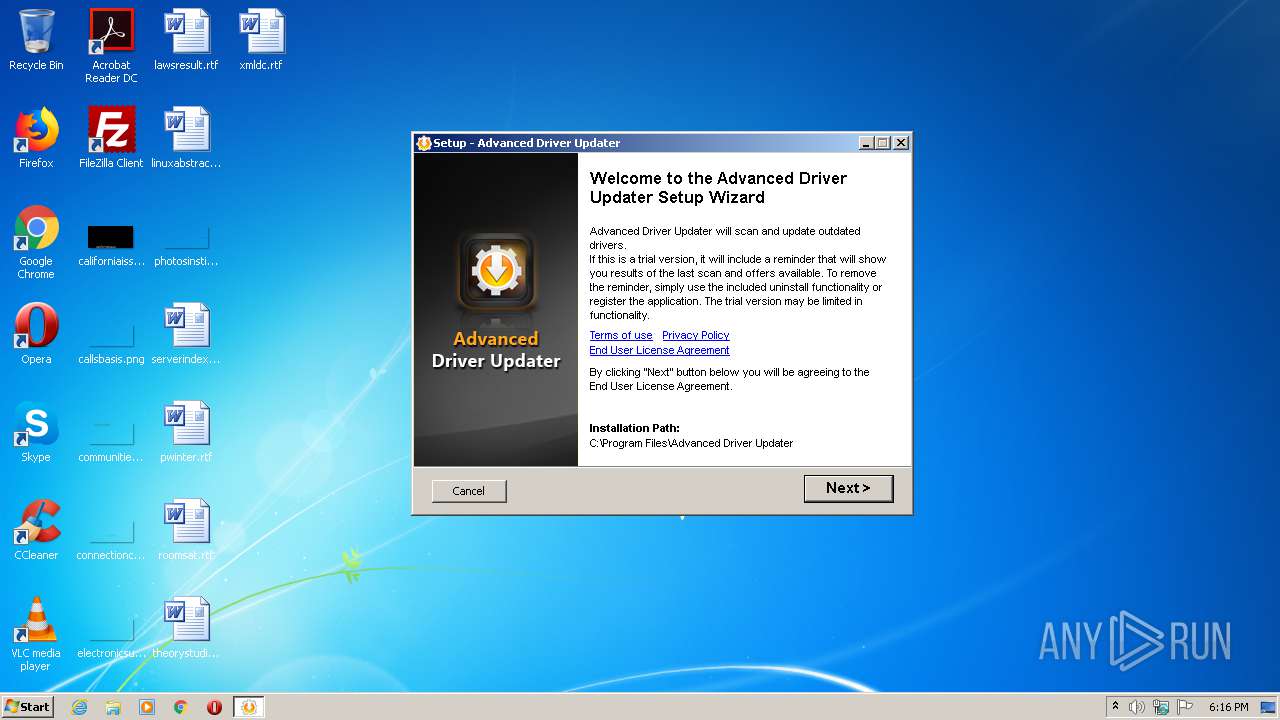Launch Opera from the taskbar
Image resolution: width=1280 pixels, height=720 pixels.
[x=214, y=707]
